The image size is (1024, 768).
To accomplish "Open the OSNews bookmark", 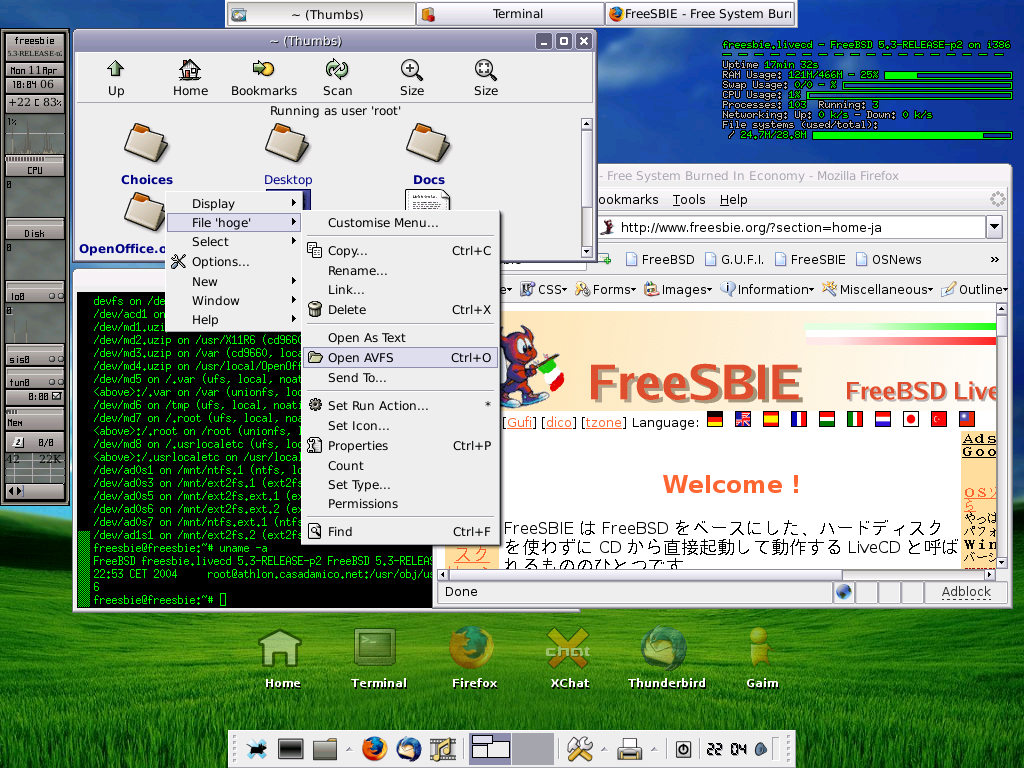I will pos(888,259).
